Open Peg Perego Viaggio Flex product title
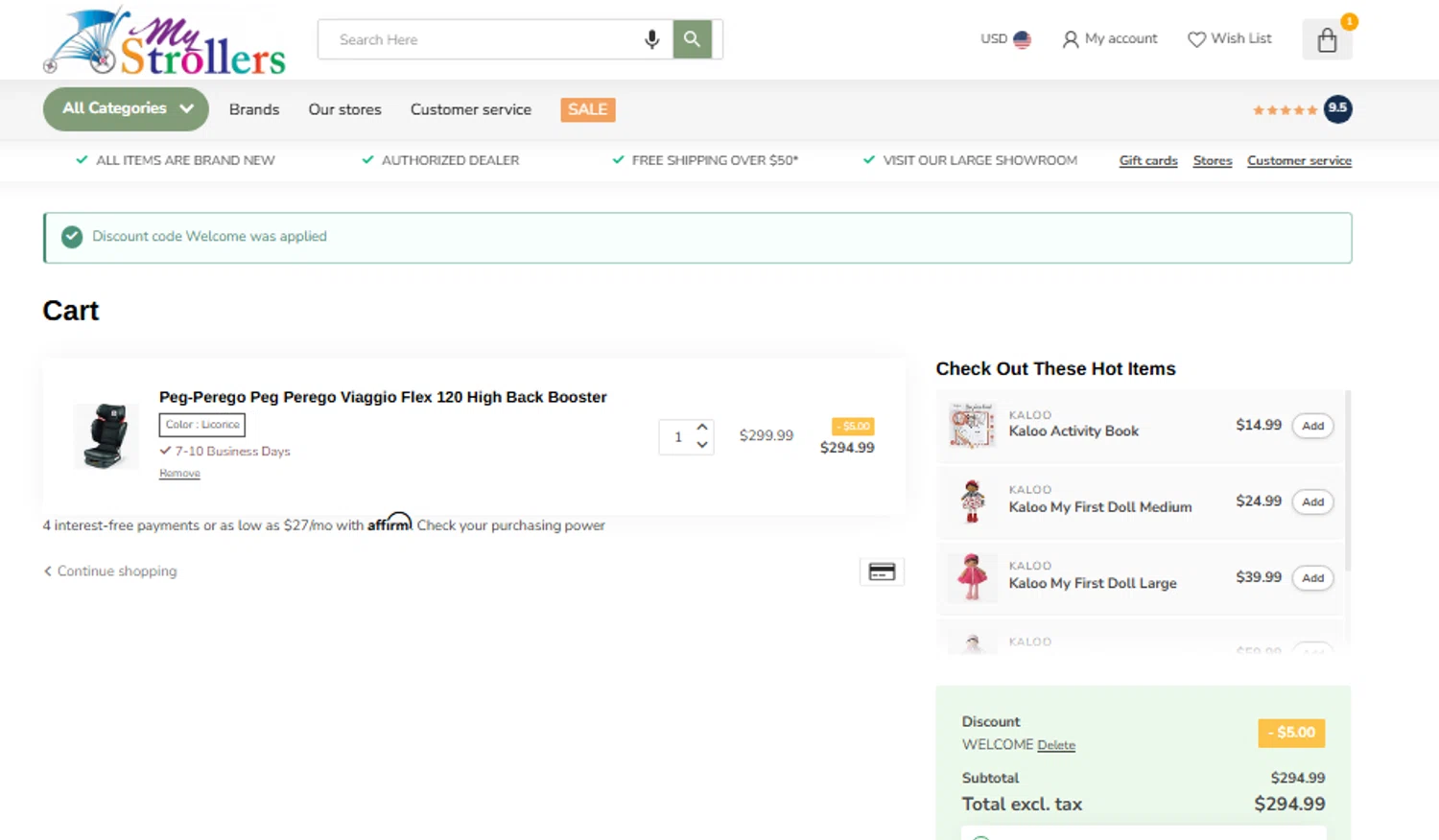Screen dimensions: 1439x840 coord(383,397)
